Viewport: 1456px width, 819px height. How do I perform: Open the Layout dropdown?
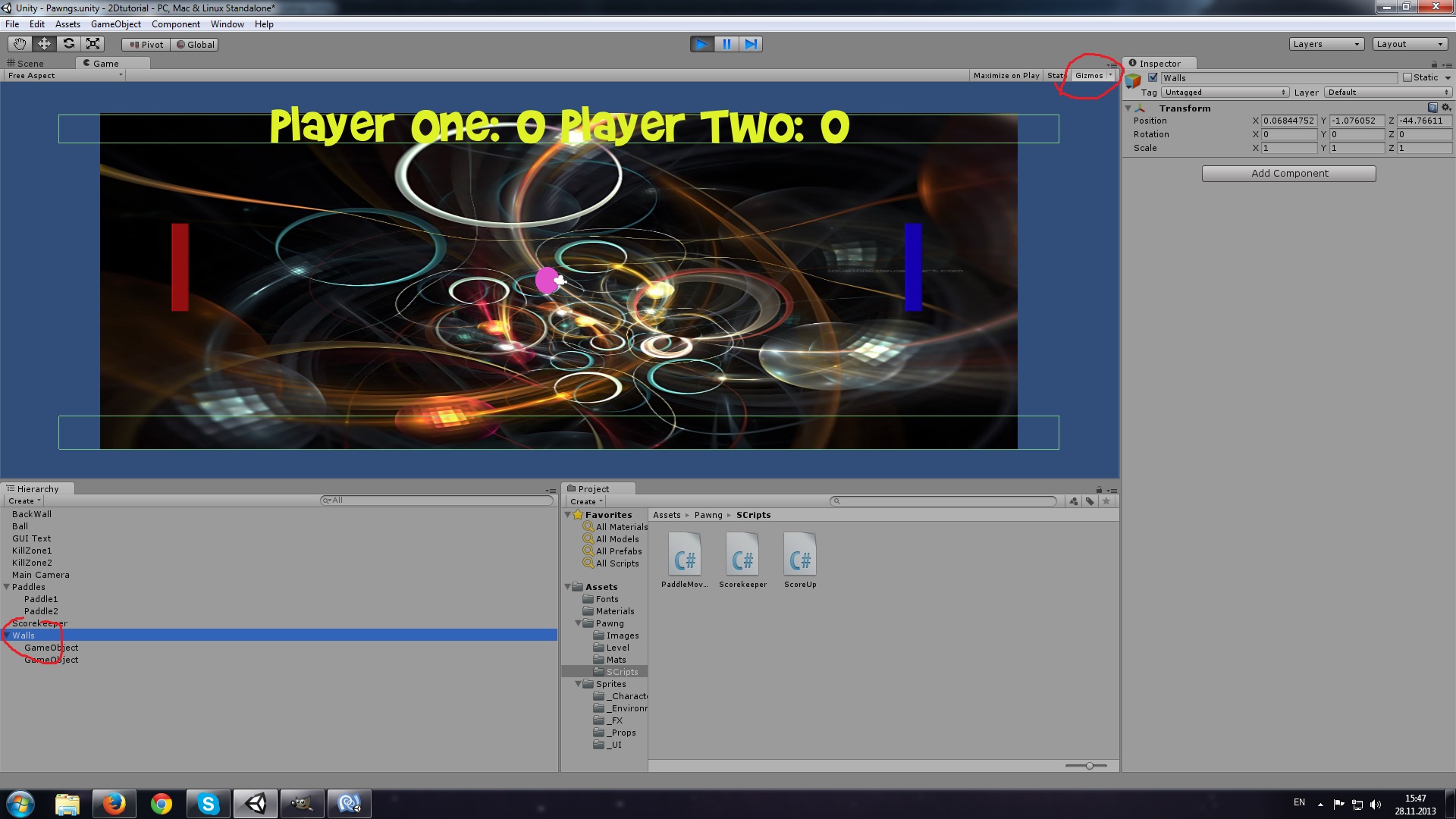1410,44
